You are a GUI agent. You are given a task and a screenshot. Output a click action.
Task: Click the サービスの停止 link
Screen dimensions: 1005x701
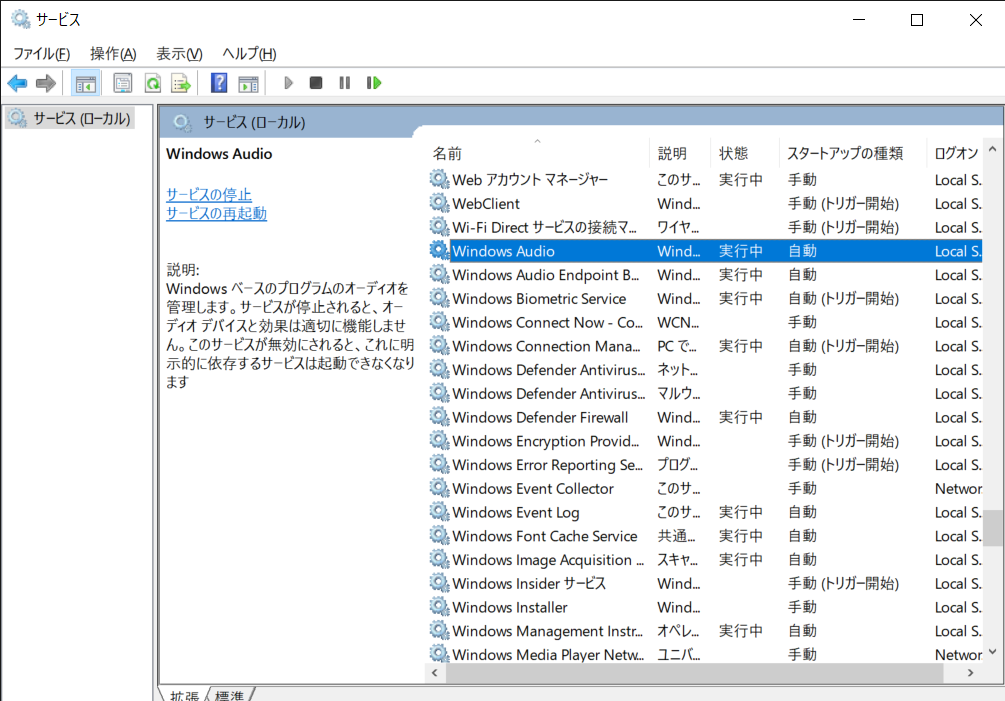click(x=209, y=194)
